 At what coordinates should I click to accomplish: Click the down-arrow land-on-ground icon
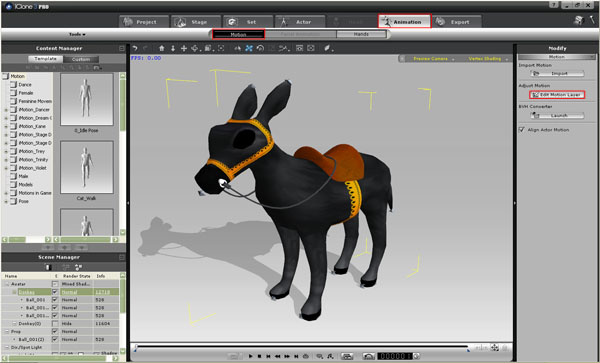pos(173,48)
